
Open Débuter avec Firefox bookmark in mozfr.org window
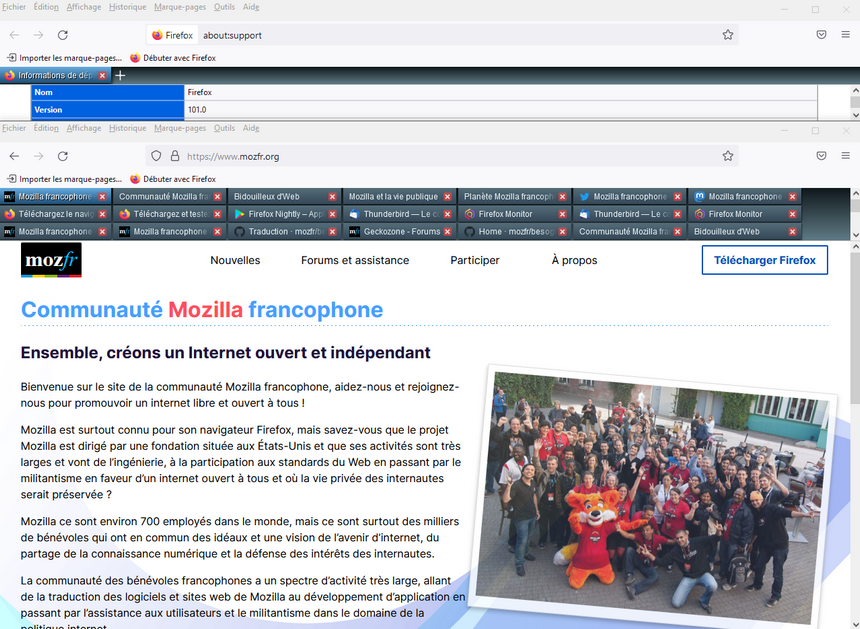coord(173,179)
